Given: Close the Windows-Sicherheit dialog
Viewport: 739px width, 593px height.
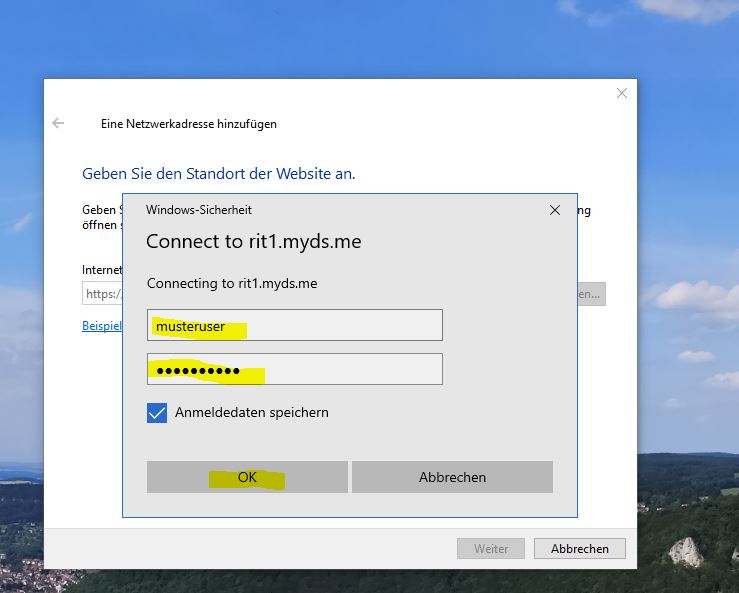Looking at the screenshot, I should [555, 210].
